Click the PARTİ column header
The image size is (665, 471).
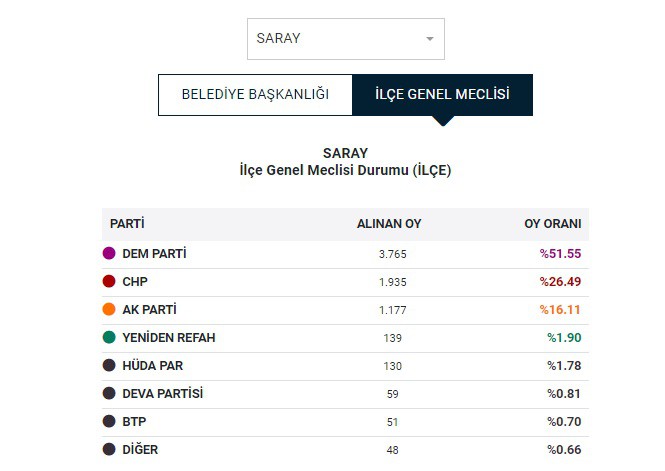(x=127, y=223)
